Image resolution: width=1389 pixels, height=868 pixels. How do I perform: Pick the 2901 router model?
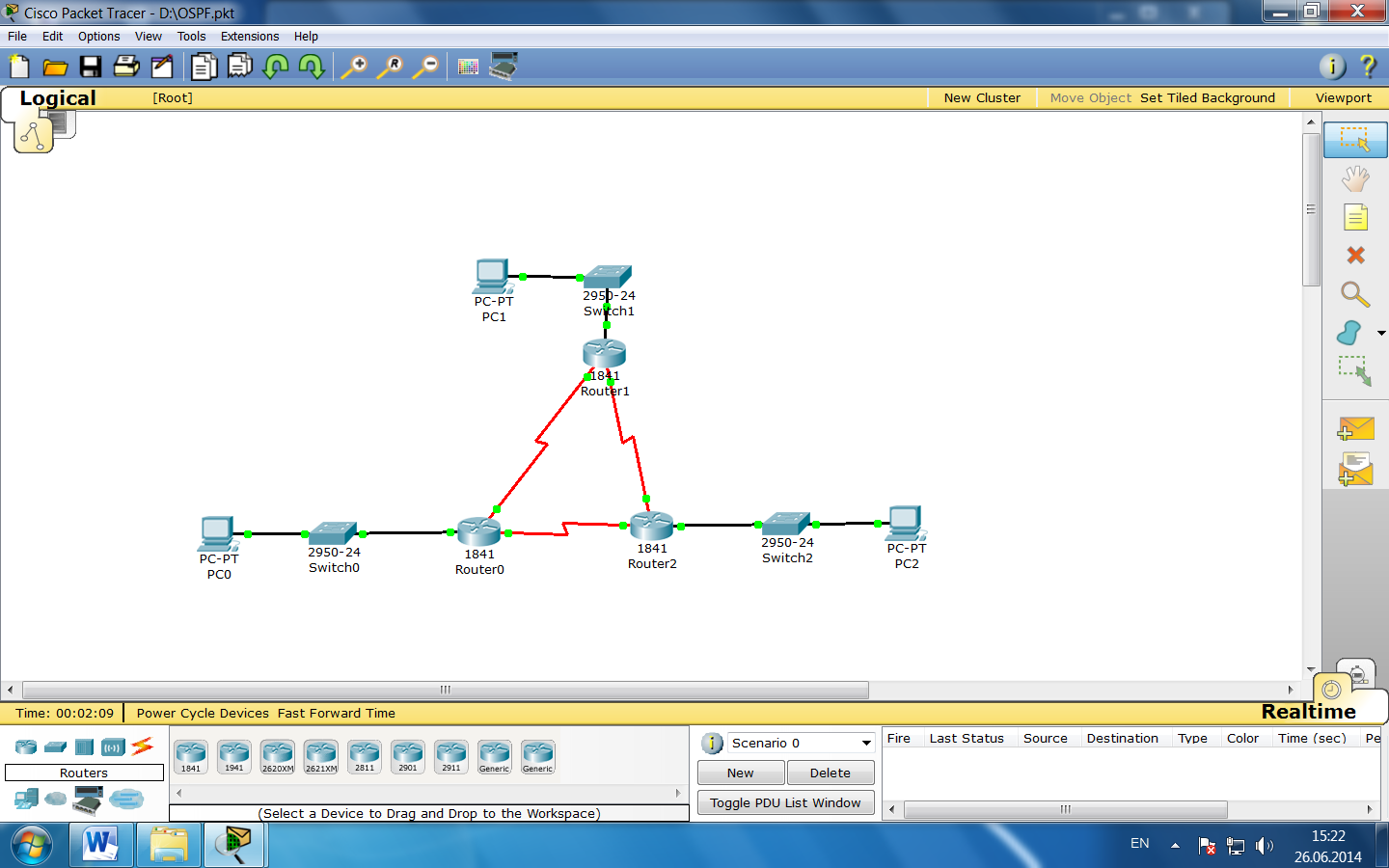click(x=408, y=756)
